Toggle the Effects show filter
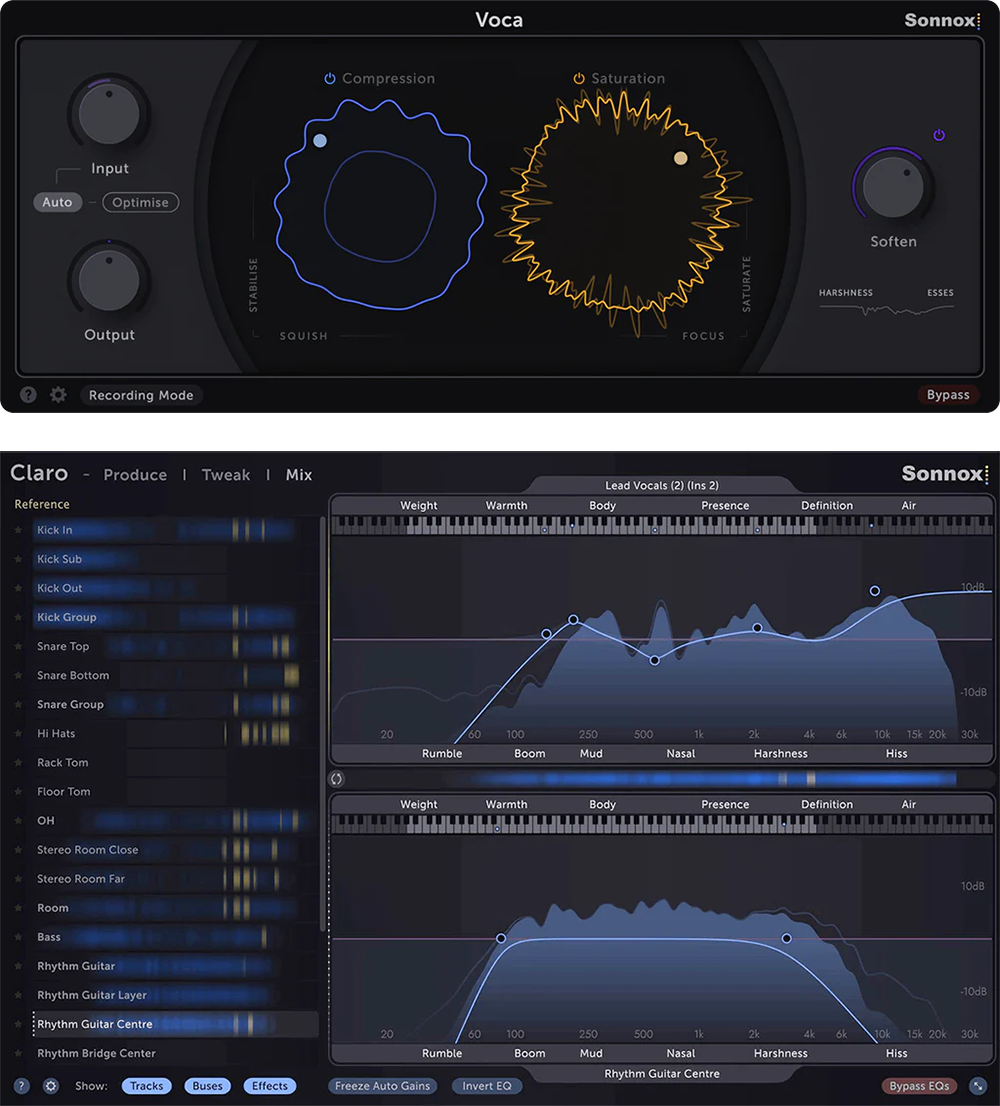 tap(270, 1086)
